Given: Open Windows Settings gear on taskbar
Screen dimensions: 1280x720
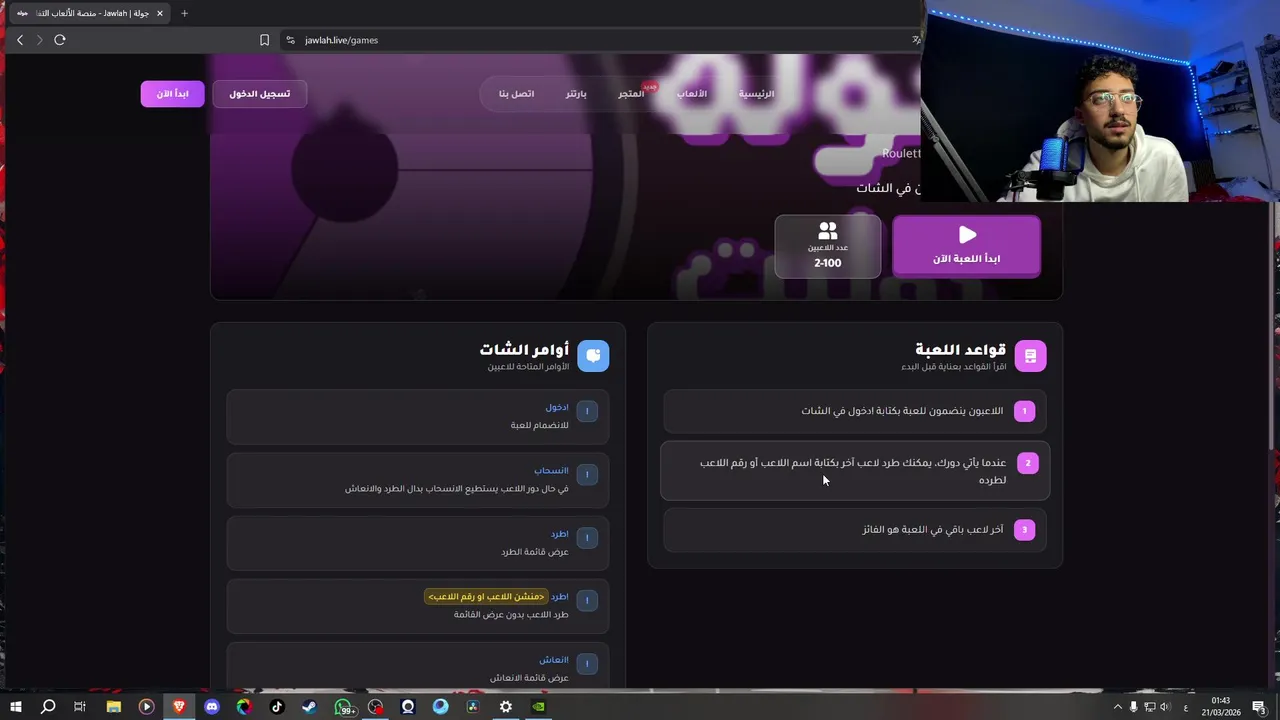Looking at the screenshot, I should 506,707.
